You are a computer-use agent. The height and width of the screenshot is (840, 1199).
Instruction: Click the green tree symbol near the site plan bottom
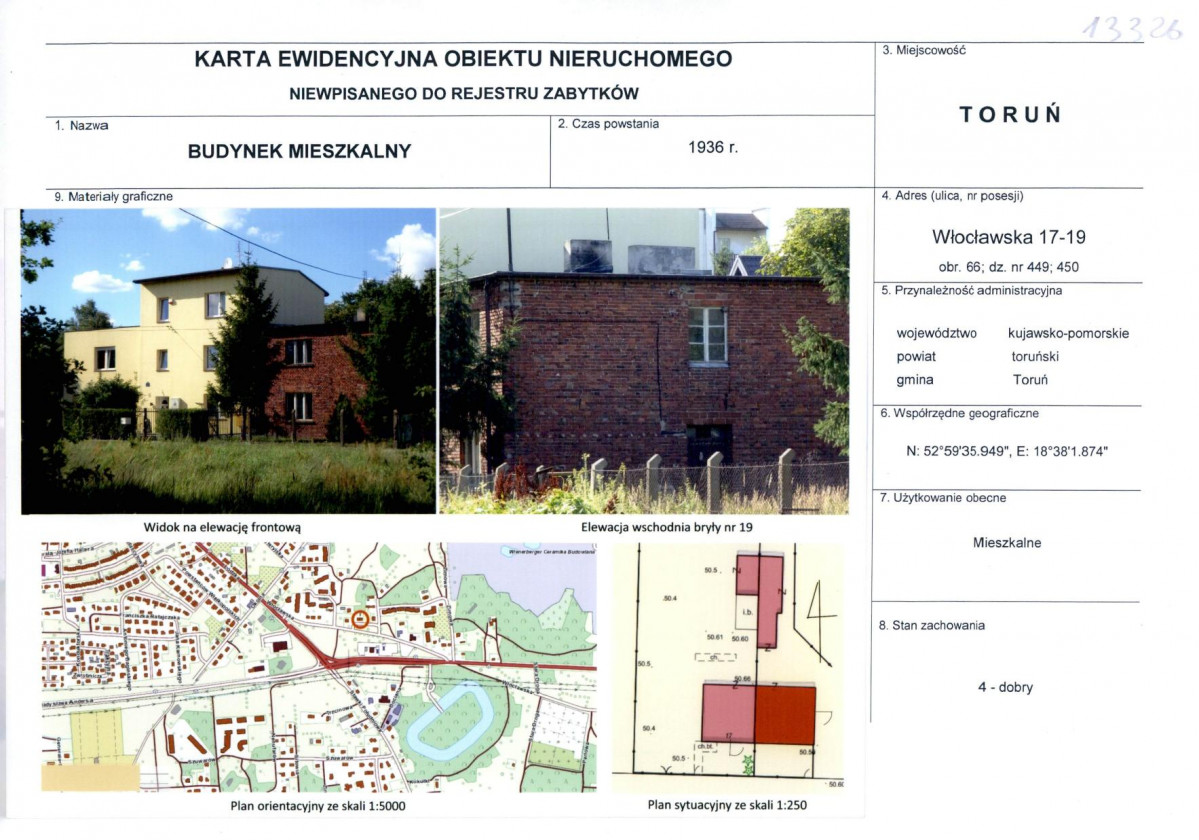(x=748, y=763)
